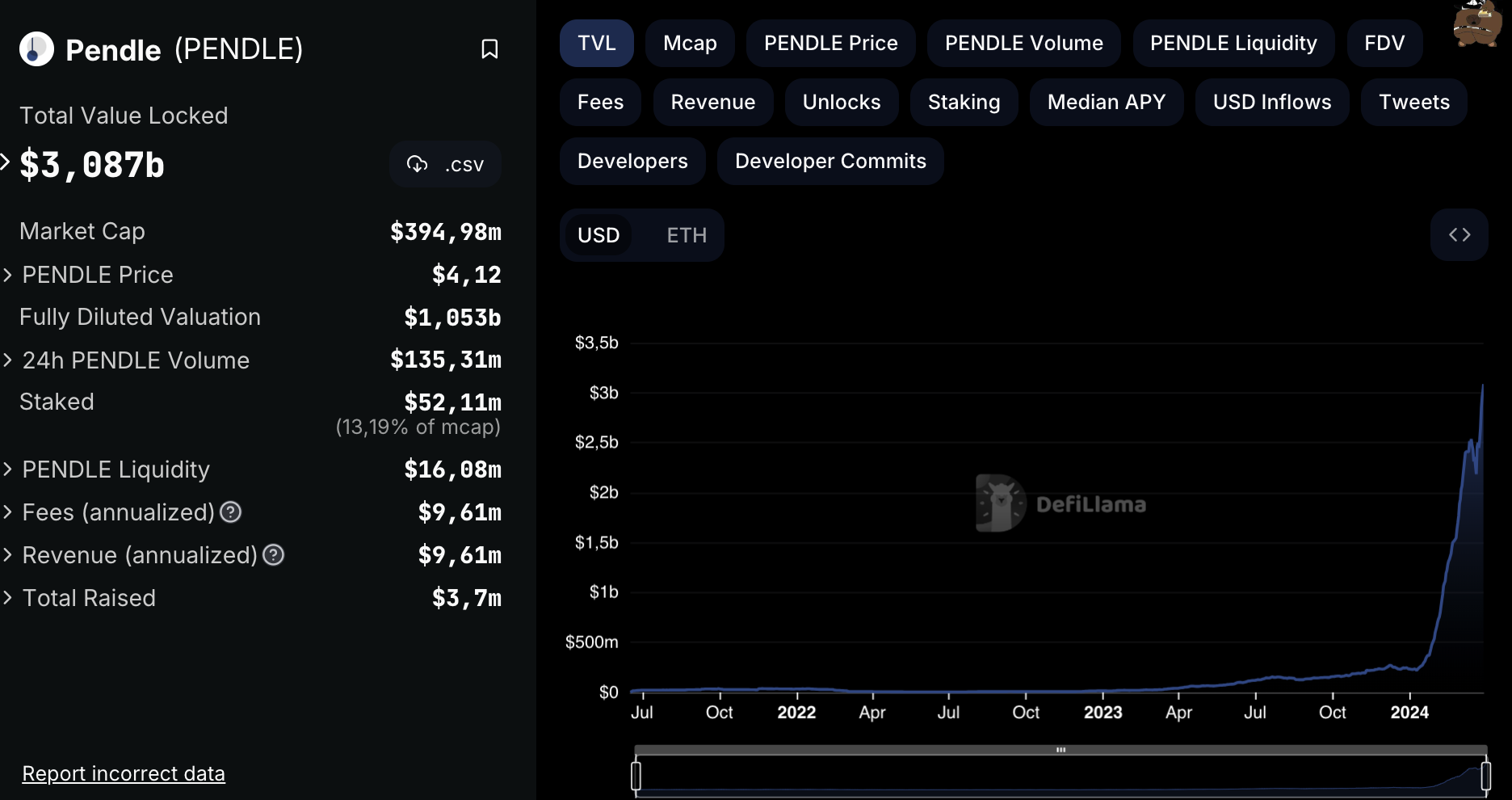The width and height of the screenshot is (1512, 800).
Task: Click the 13,19% of mcap text
Action: (x=418, y=427)
